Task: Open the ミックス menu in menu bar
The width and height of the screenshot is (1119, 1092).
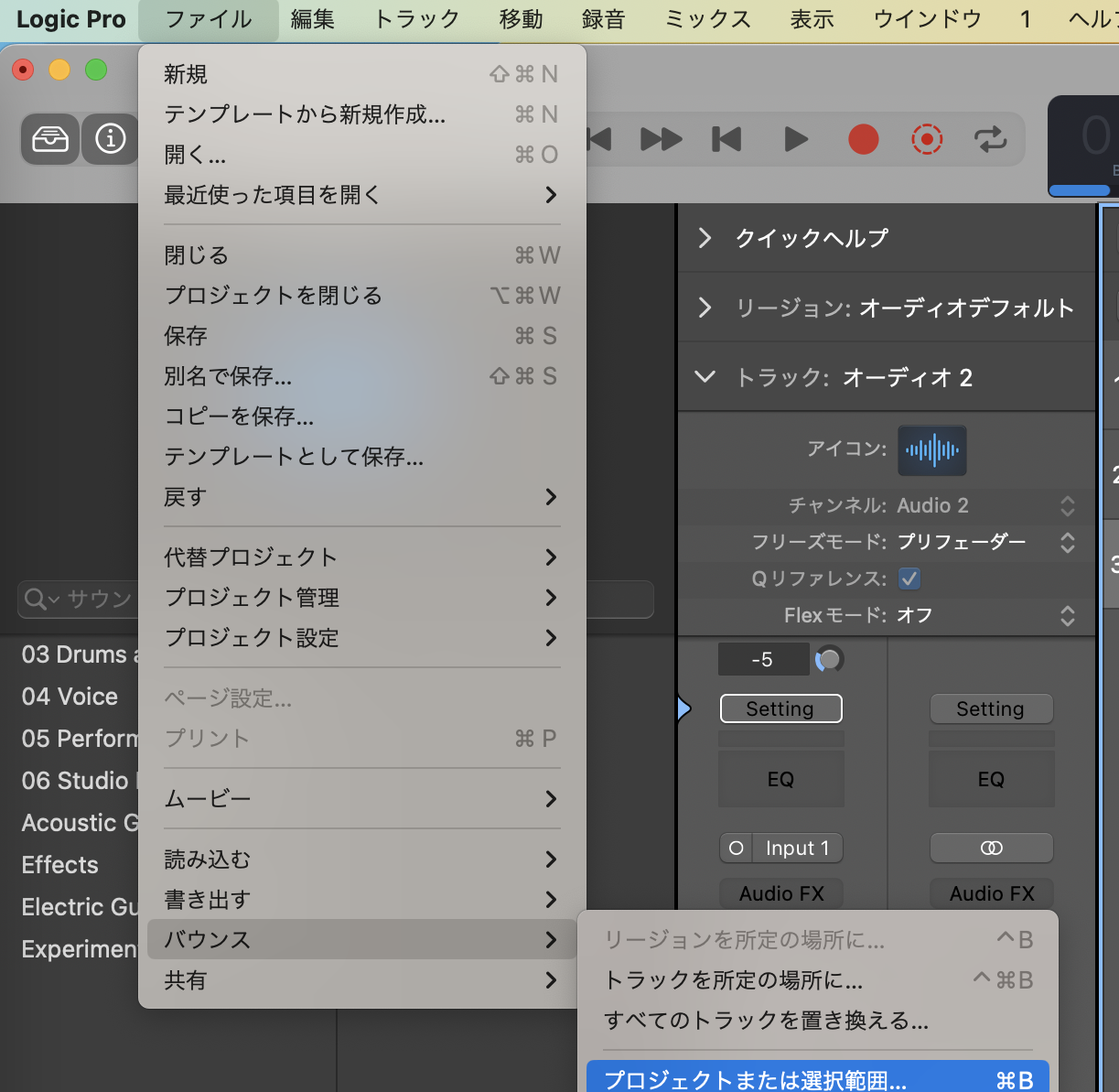Action: click(708, 19)
